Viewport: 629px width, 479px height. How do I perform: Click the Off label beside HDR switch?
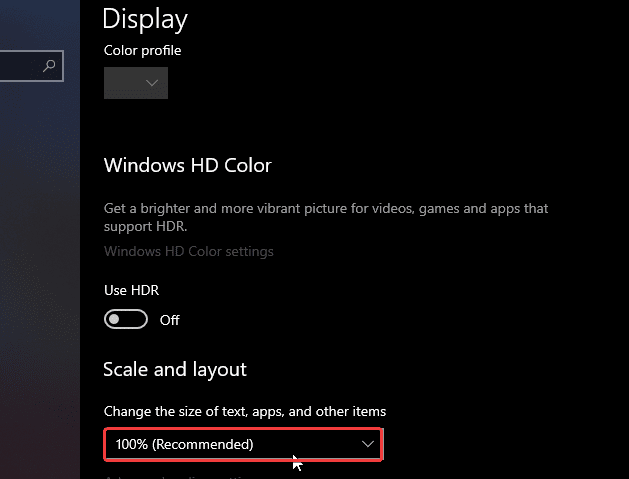click(x=169, y=320)
